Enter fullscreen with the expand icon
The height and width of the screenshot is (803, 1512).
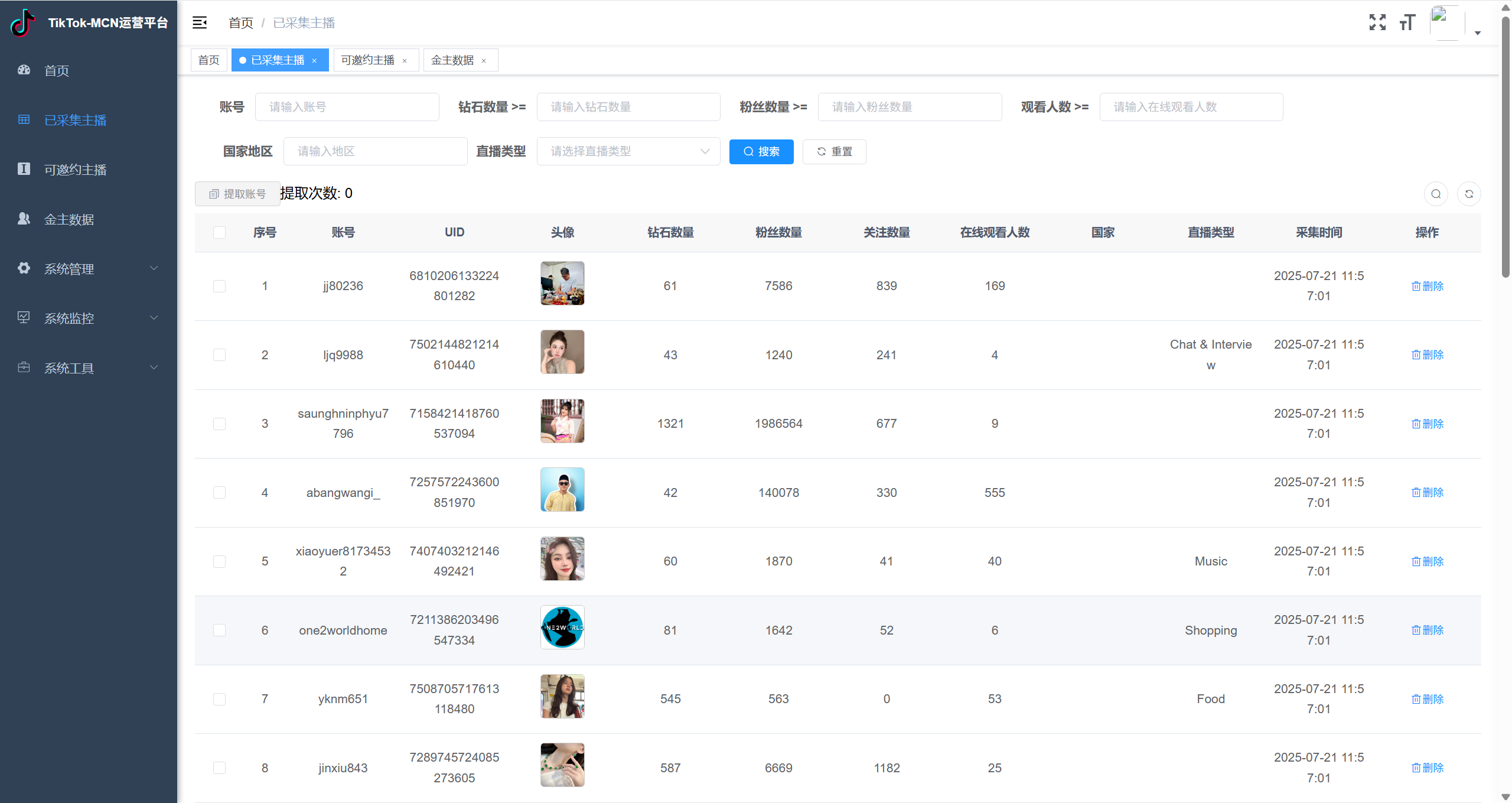click(1377, 22)
